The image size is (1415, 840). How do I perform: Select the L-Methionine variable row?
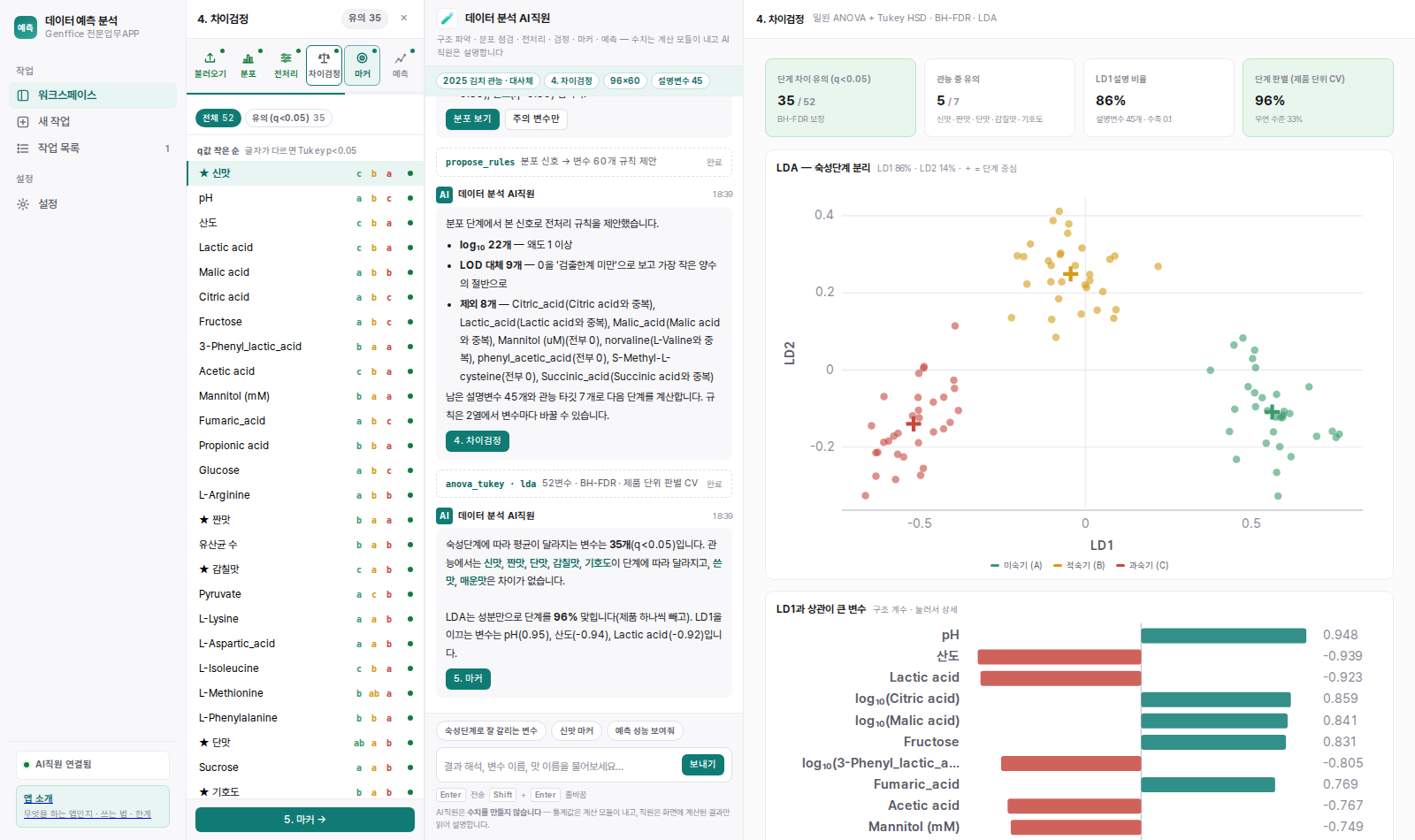point(305,693)
